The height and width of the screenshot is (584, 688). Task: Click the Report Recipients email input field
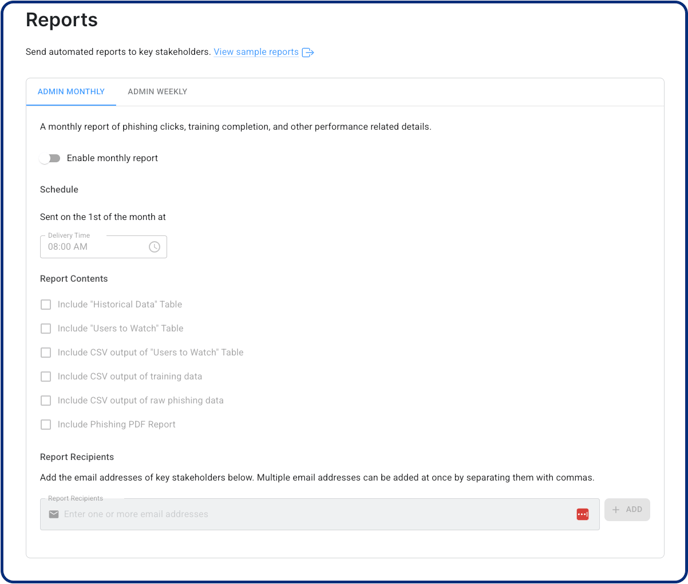(x=320, y=514)
